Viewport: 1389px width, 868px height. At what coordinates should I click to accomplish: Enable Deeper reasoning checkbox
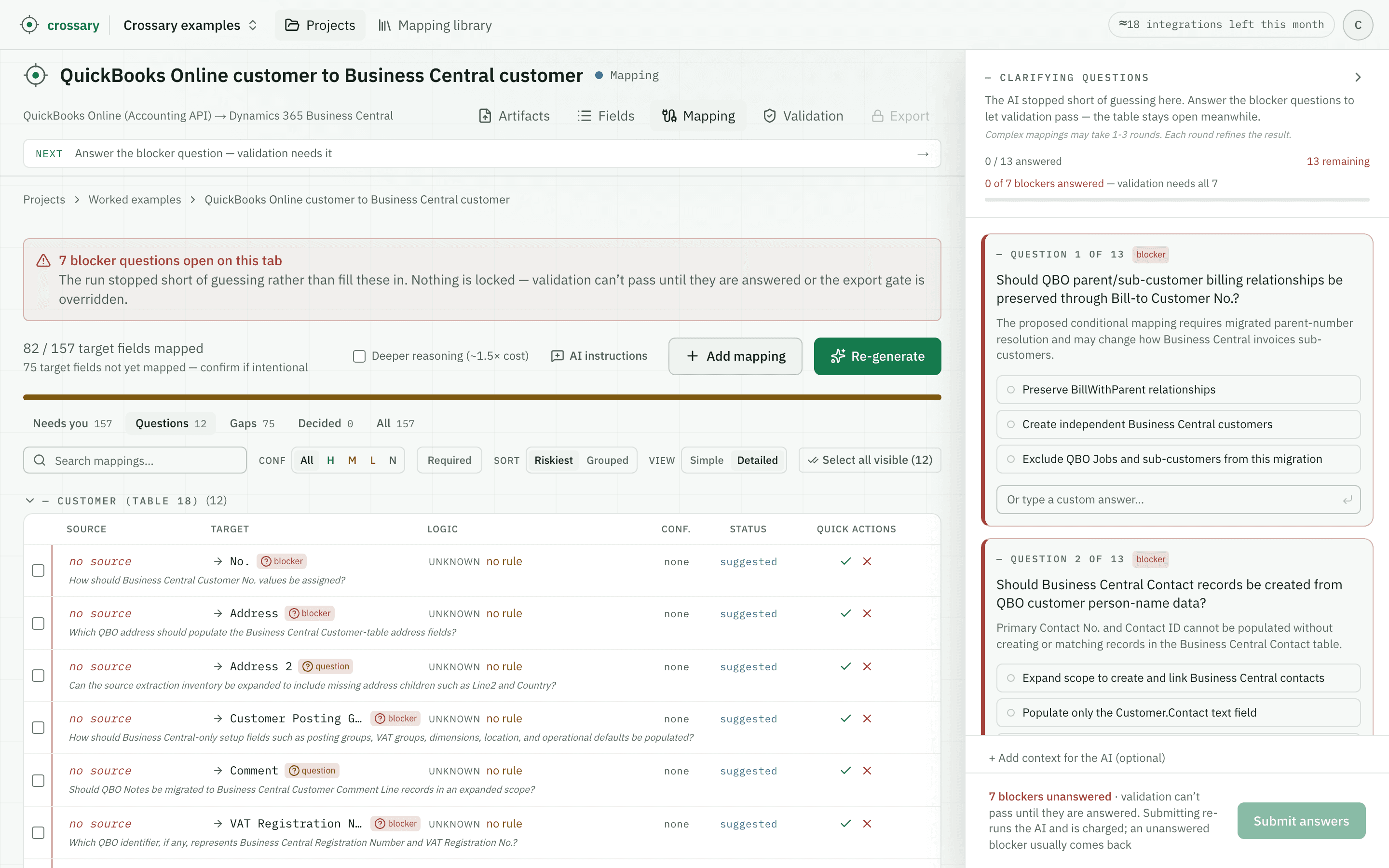click(359, 356)
